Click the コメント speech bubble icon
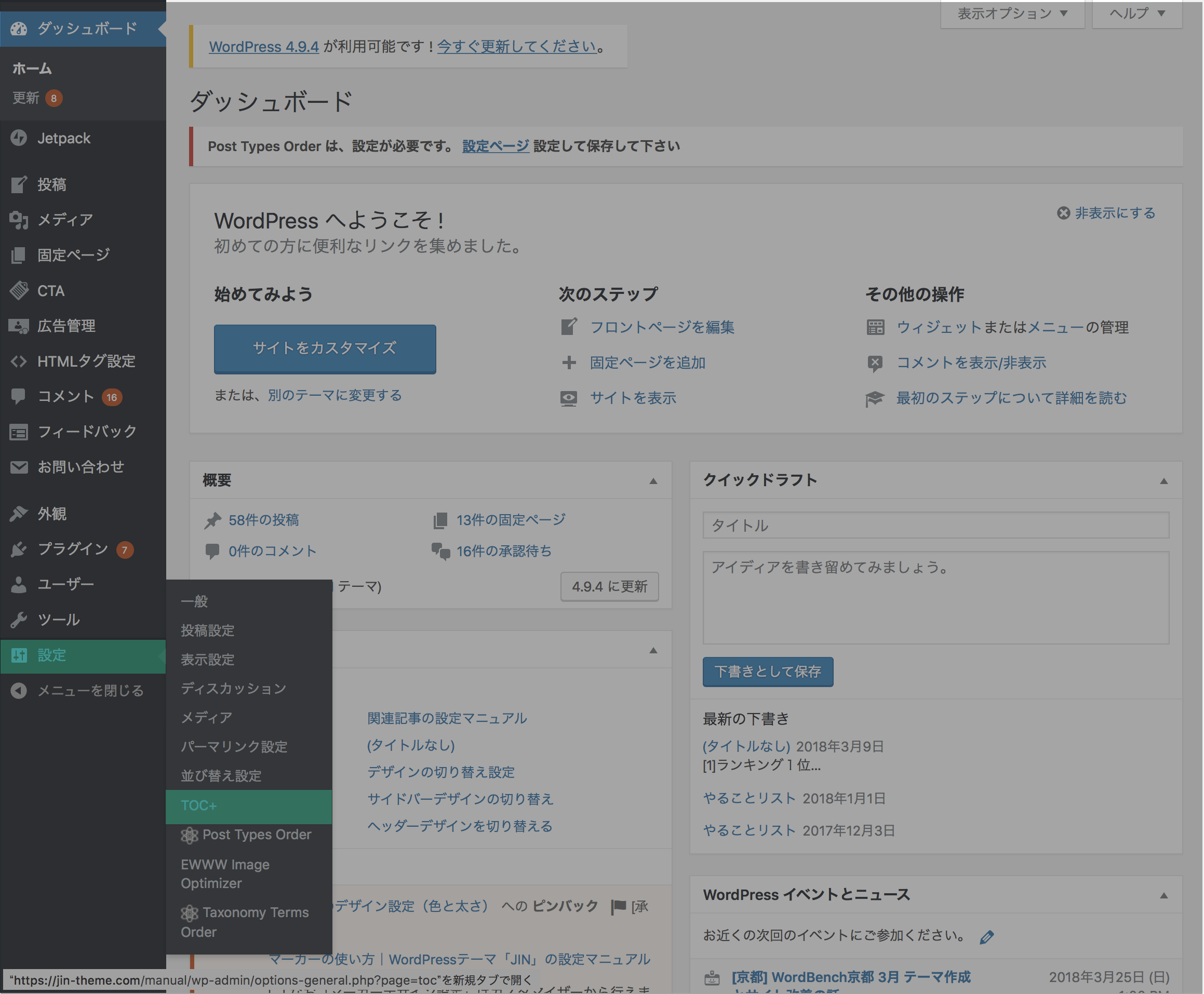 point(18,396)
